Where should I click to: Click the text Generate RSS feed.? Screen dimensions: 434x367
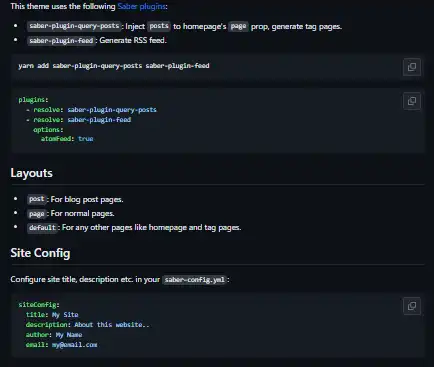tap(133, 40)
